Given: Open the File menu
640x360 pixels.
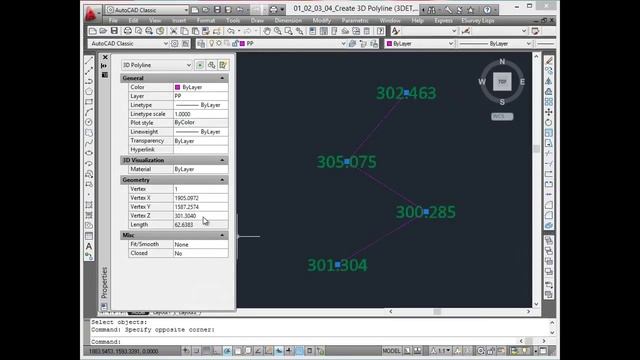Looking at the screenshot, I should (x=113, y=20).
